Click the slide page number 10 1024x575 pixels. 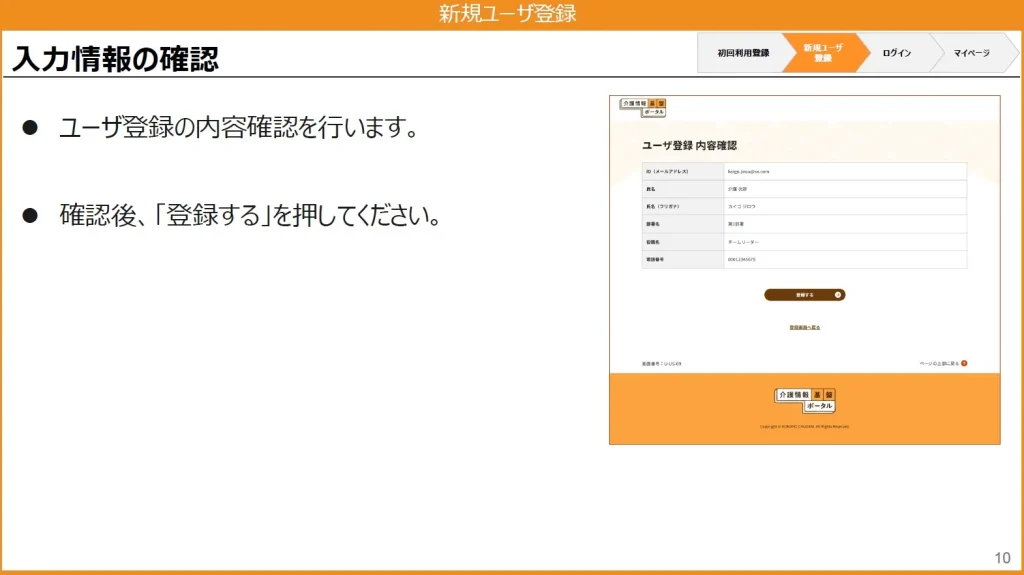click(1002, 557)
